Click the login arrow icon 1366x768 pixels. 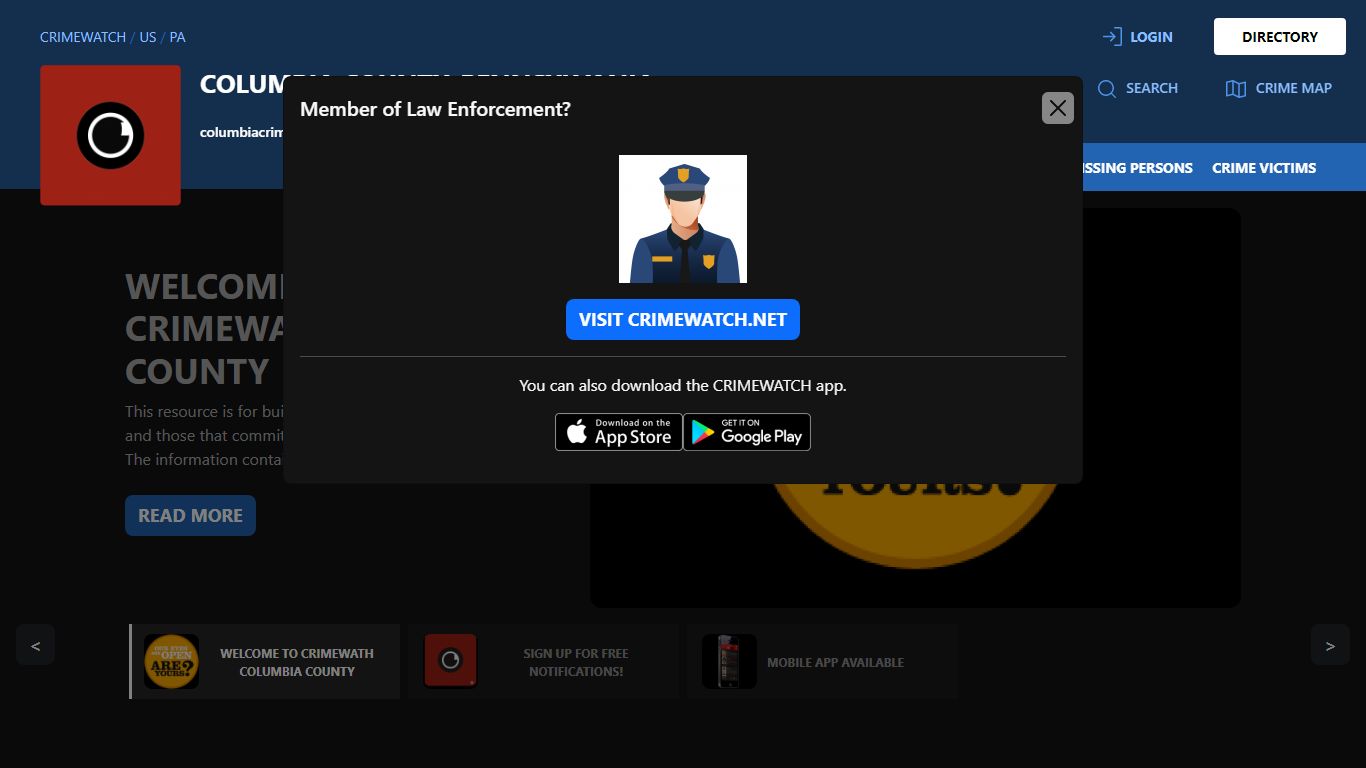[x=1112, y=37]
